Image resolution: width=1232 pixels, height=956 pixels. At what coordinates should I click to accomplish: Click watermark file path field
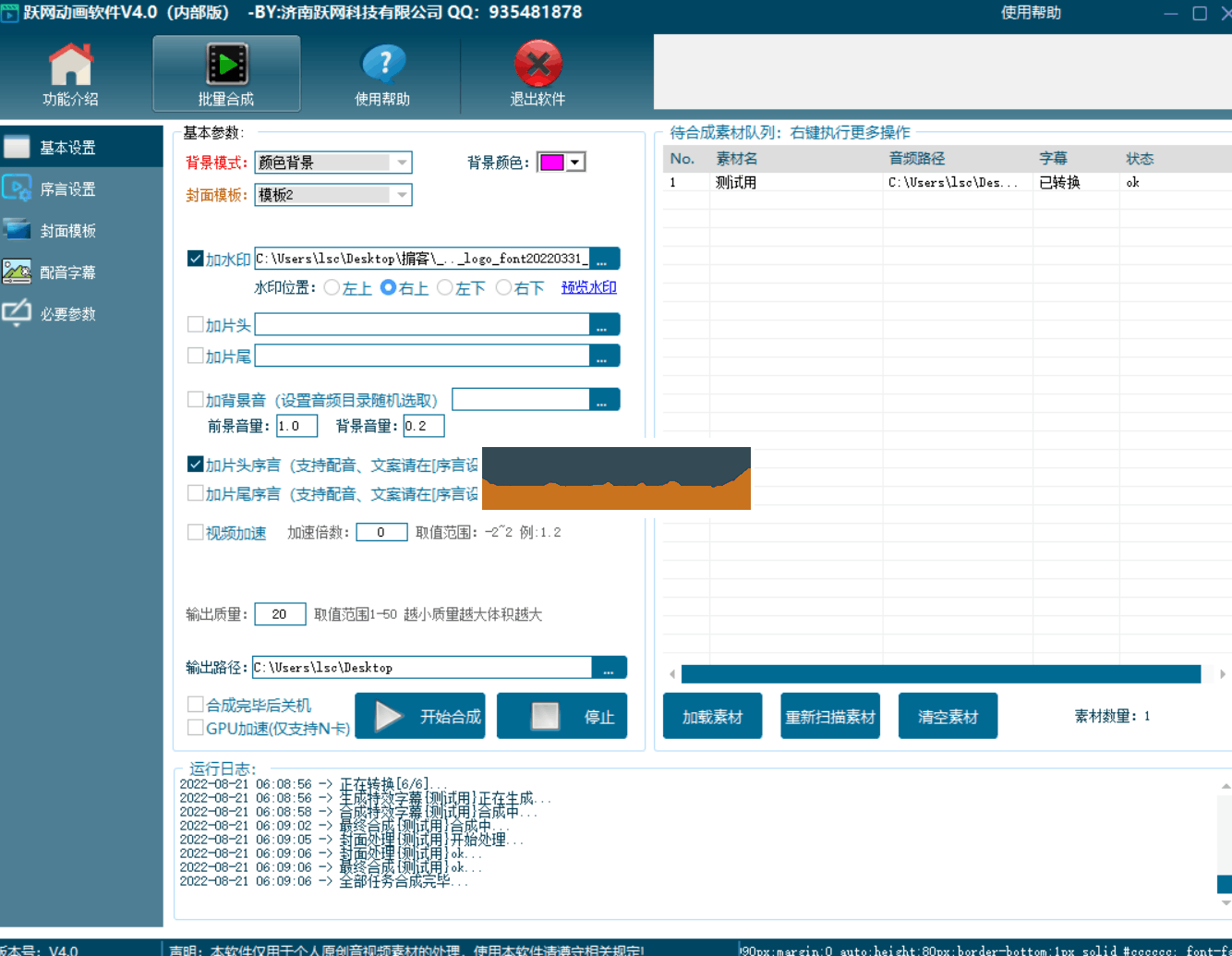[x=422, y=259]
